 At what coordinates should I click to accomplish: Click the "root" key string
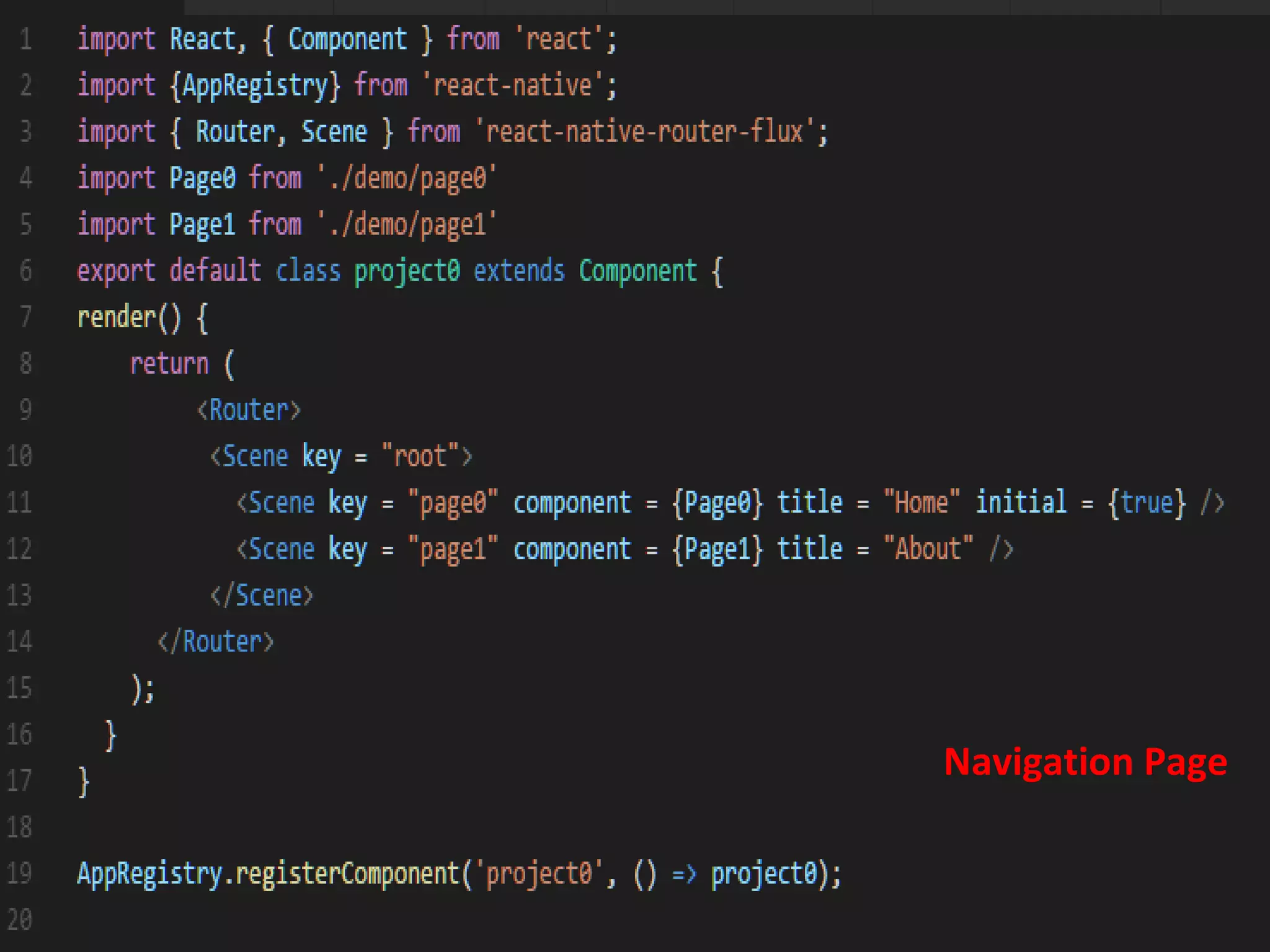(420, 457)
